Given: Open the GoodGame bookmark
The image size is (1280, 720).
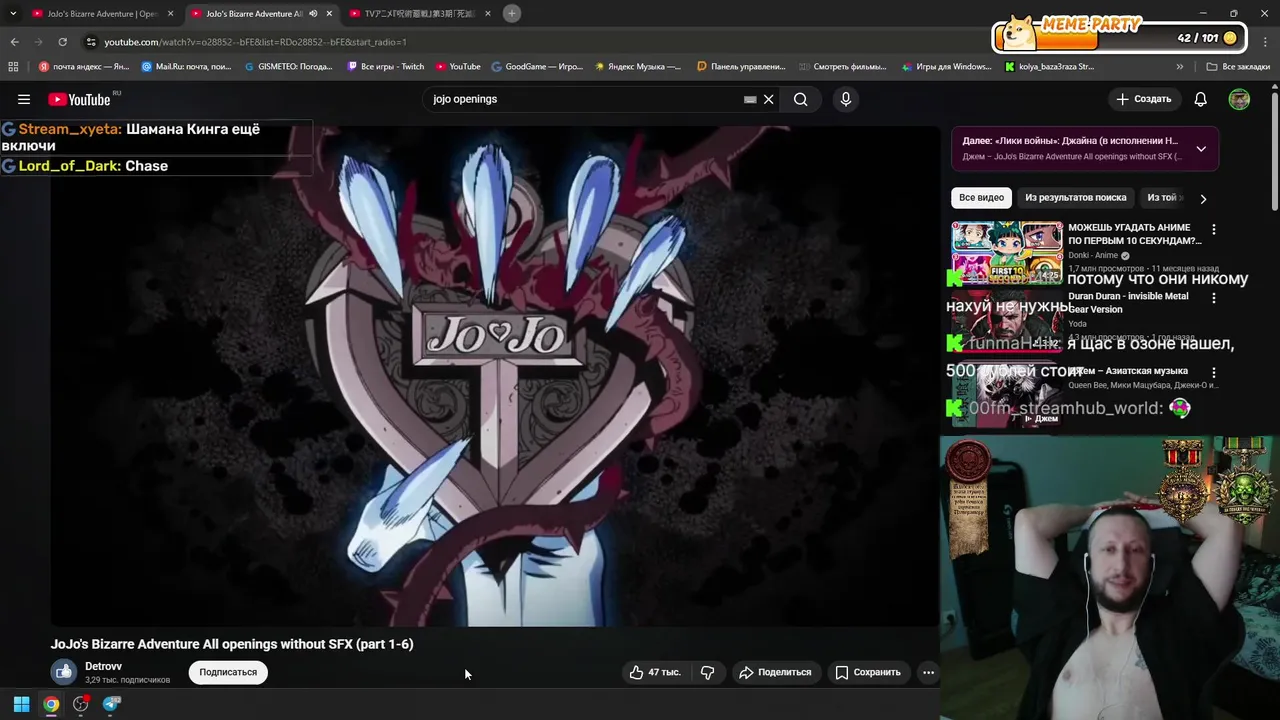Looking at the screenshot, I should point(536,67).
